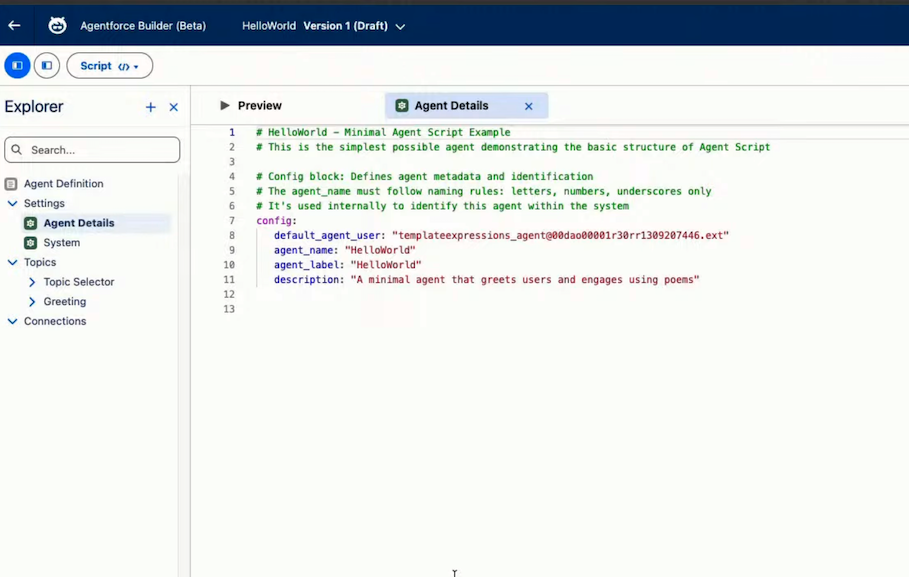Click line number 1 in the gutter

click(x=232, y=132)
